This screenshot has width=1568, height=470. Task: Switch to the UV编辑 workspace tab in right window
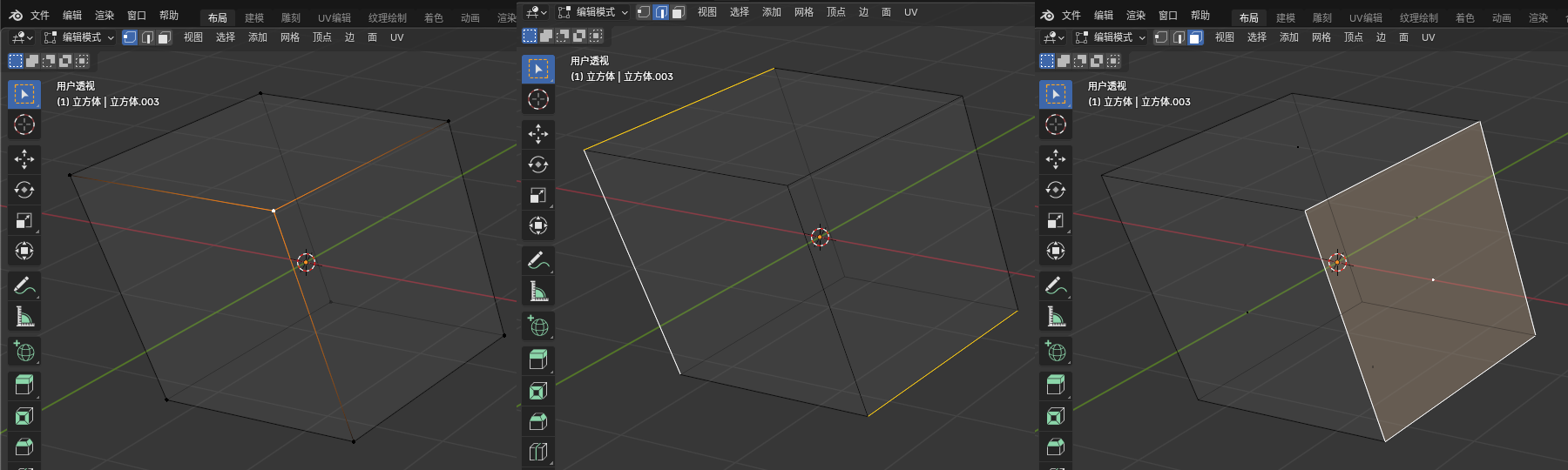pyautogui.click(x=1365, y=17)
